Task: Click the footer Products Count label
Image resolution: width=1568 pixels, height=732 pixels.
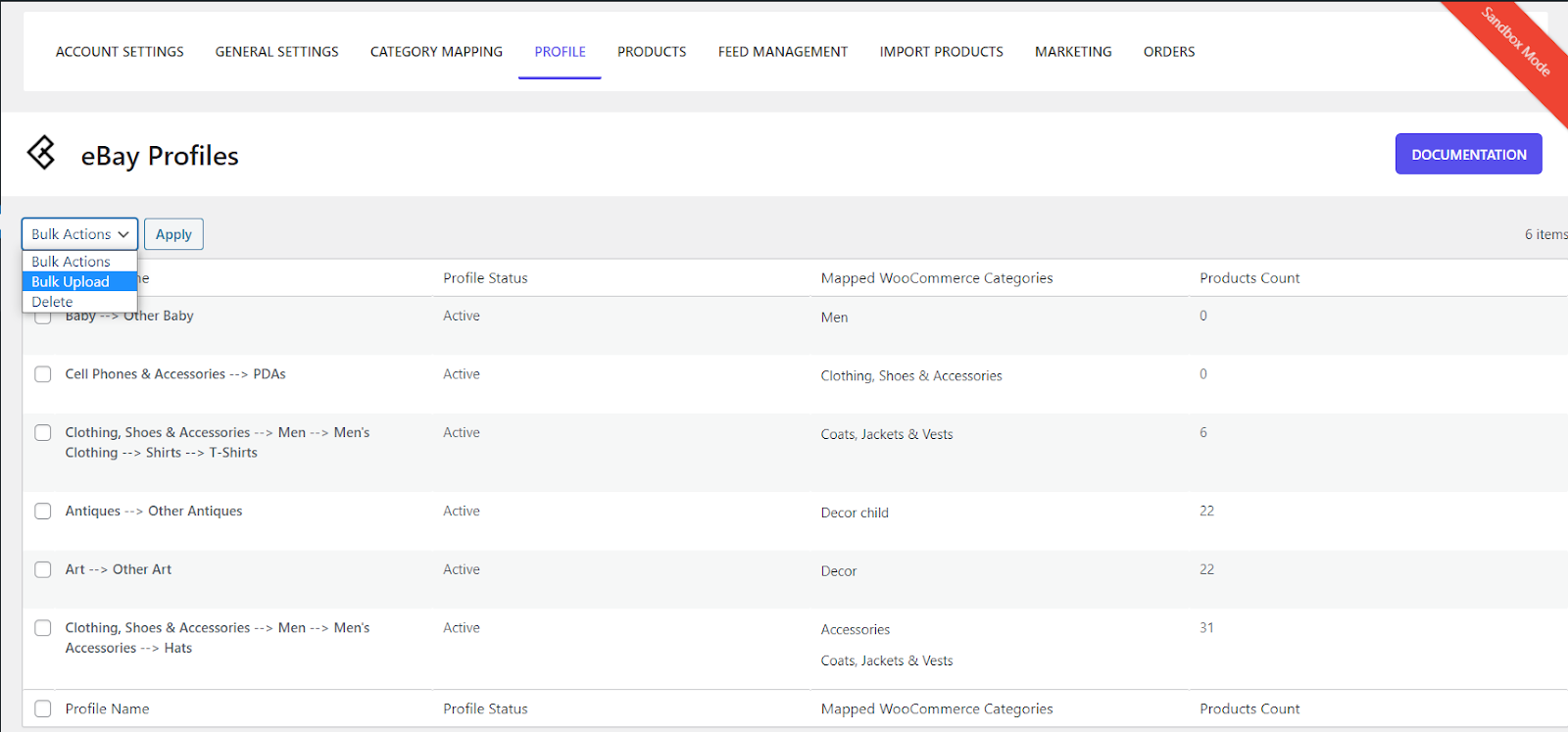Action: click(x=1249, y=708)
